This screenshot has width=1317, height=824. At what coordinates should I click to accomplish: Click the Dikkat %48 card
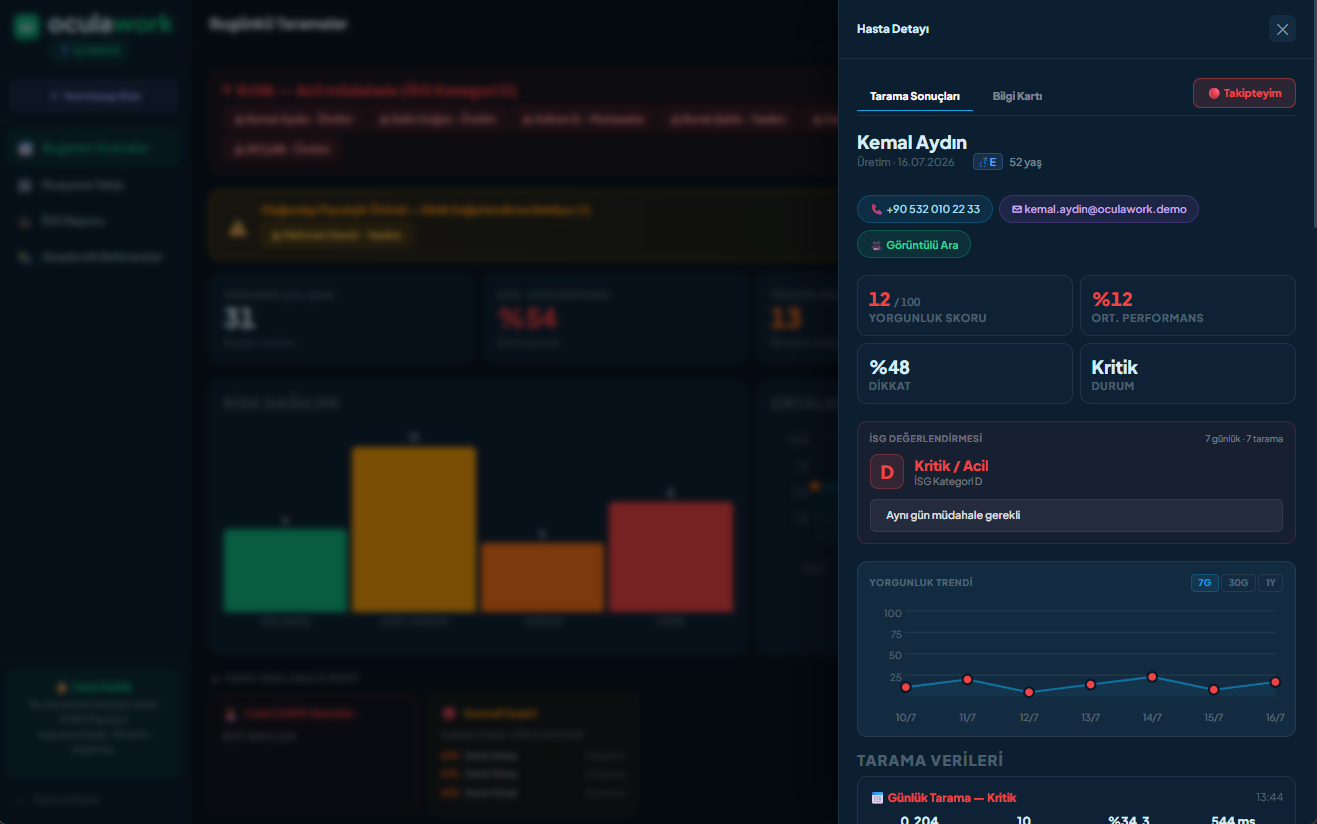pyautogui.click(x=965, y=373)
